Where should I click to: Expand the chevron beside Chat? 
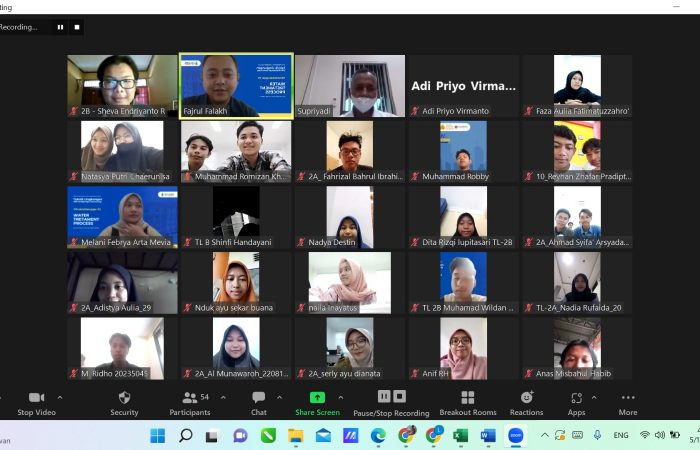pos(281,397)
